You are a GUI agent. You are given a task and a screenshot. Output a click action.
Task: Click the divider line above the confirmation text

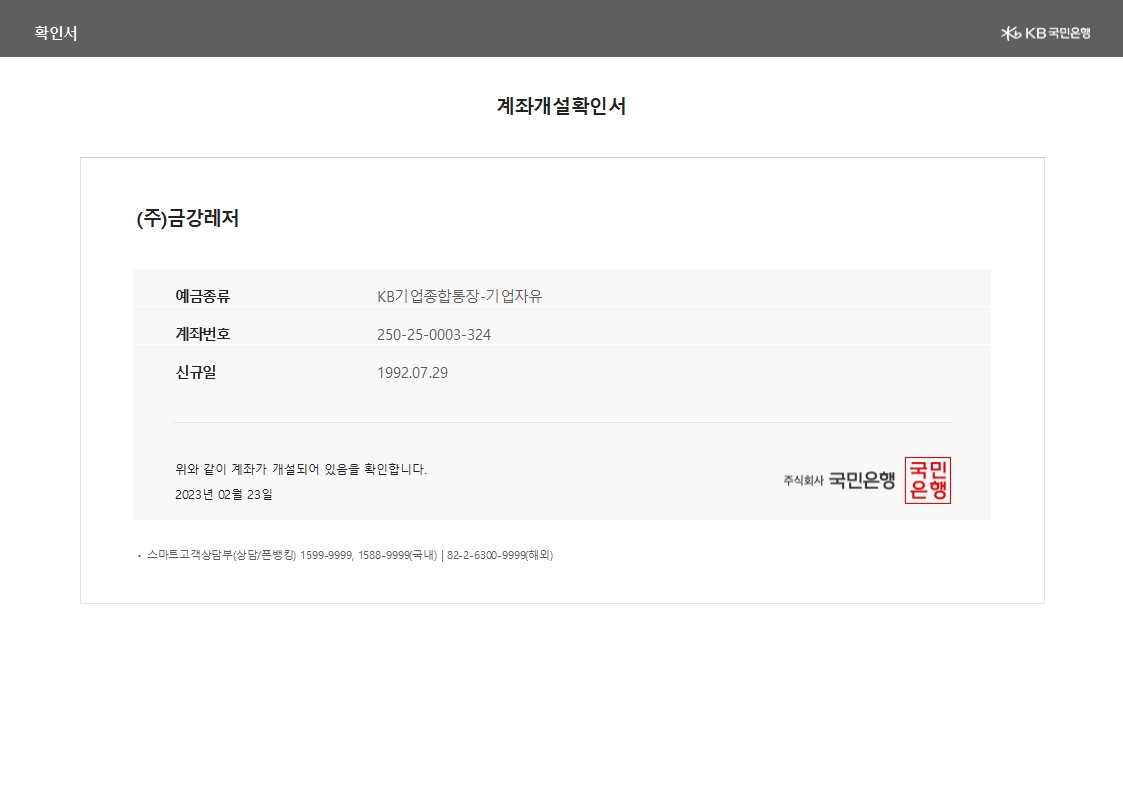[x=561, y=422]
